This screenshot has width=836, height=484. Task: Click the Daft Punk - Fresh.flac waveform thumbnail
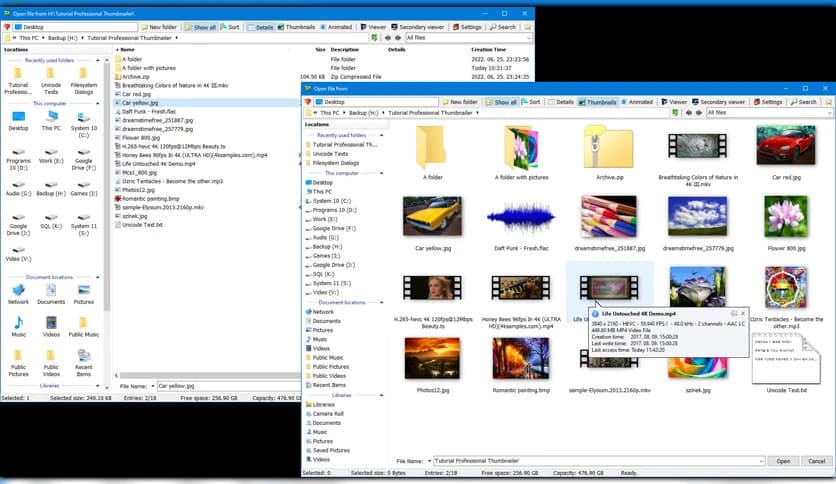point(520,216)
